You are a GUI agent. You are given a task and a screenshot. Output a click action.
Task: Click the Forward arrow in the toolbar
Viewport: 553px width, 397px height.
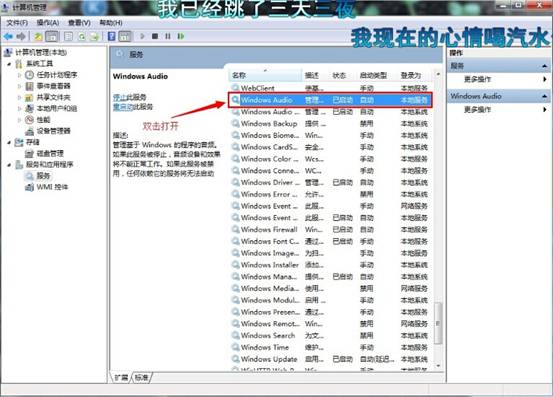pyautogui.click(x=21, y=36)
